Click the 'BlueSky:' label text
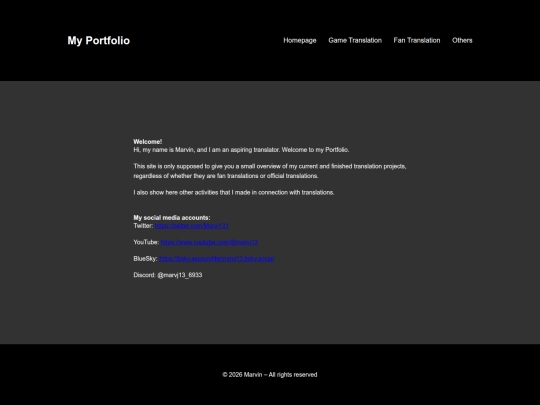The height and width of the screenshot is (405, 540). point(146,259)
